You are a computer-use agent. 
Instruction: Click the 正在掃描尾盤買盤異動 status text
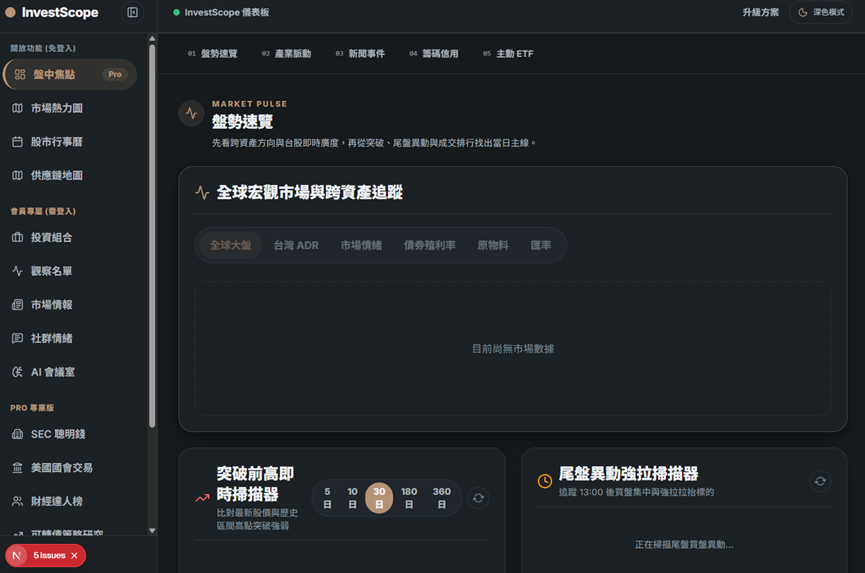684,544
